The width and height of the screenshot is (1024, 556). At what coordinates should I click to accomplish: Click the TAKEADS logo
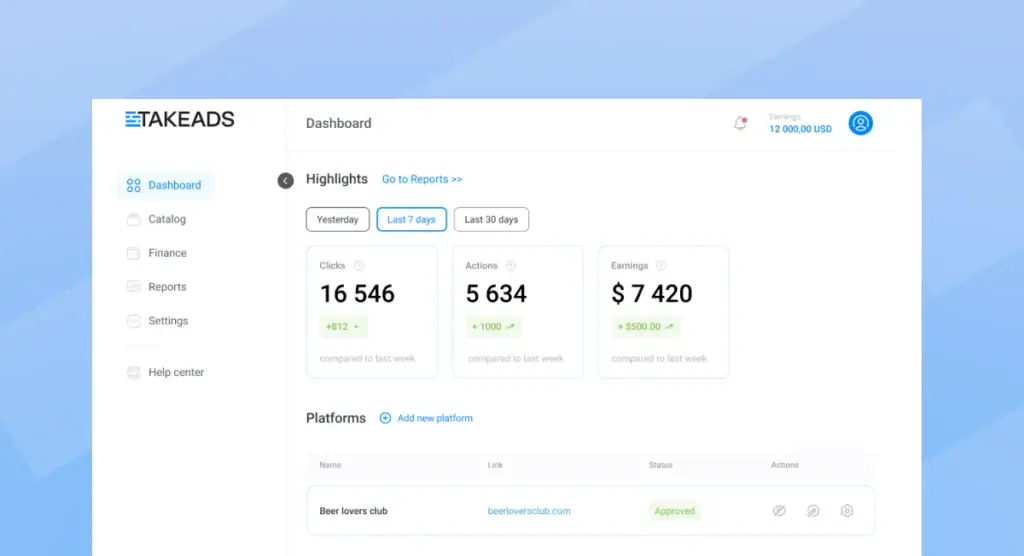tap(180, 119)
